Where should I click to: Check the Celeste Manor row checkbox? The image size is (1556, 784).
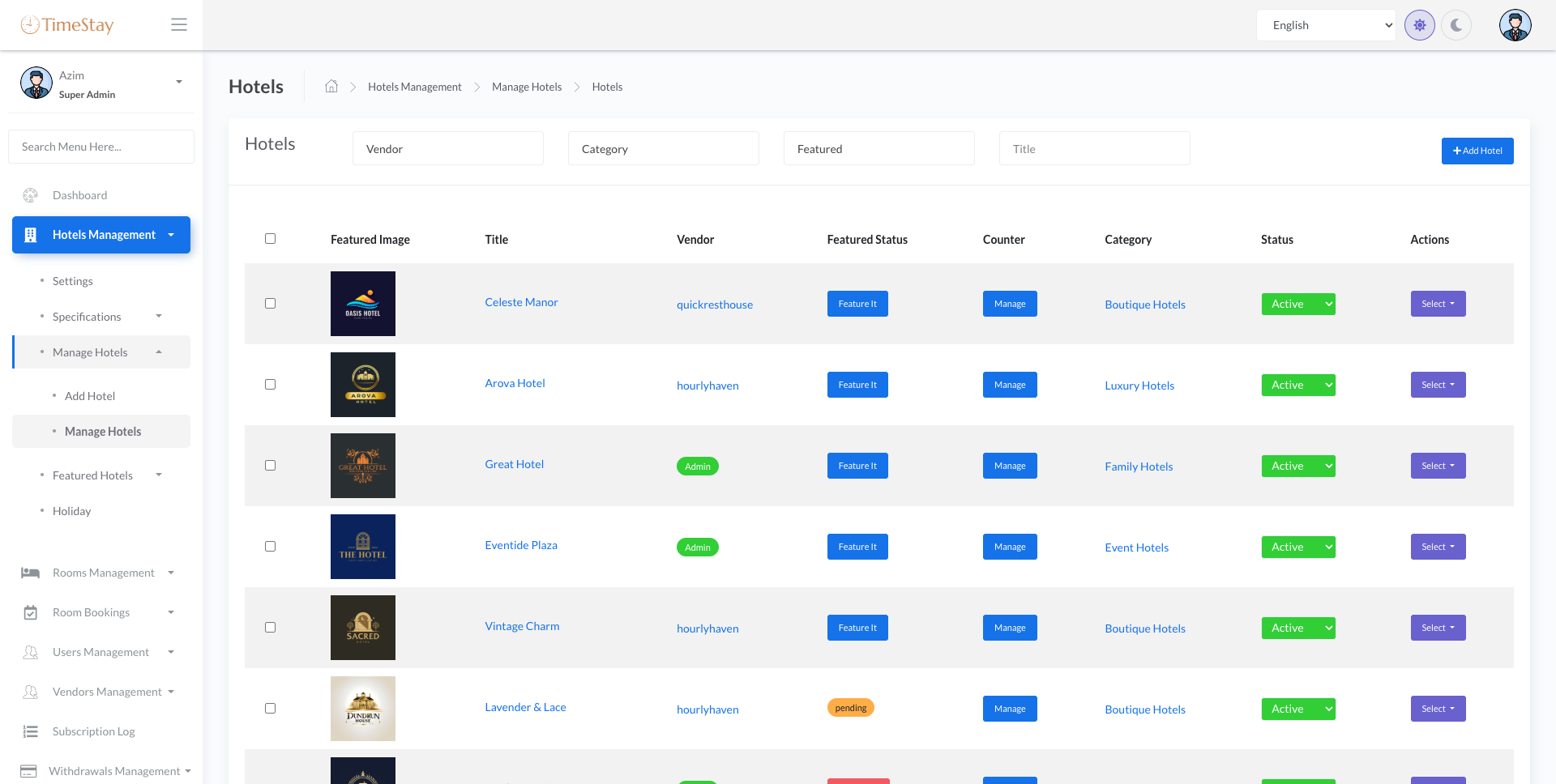click(270, 304)
